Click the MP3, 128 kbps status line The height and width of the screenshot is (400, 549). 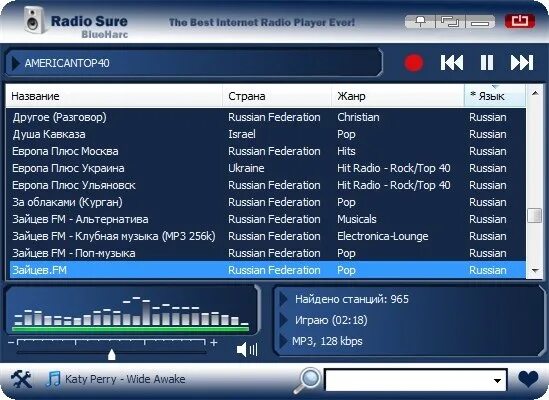pos(327,341)
